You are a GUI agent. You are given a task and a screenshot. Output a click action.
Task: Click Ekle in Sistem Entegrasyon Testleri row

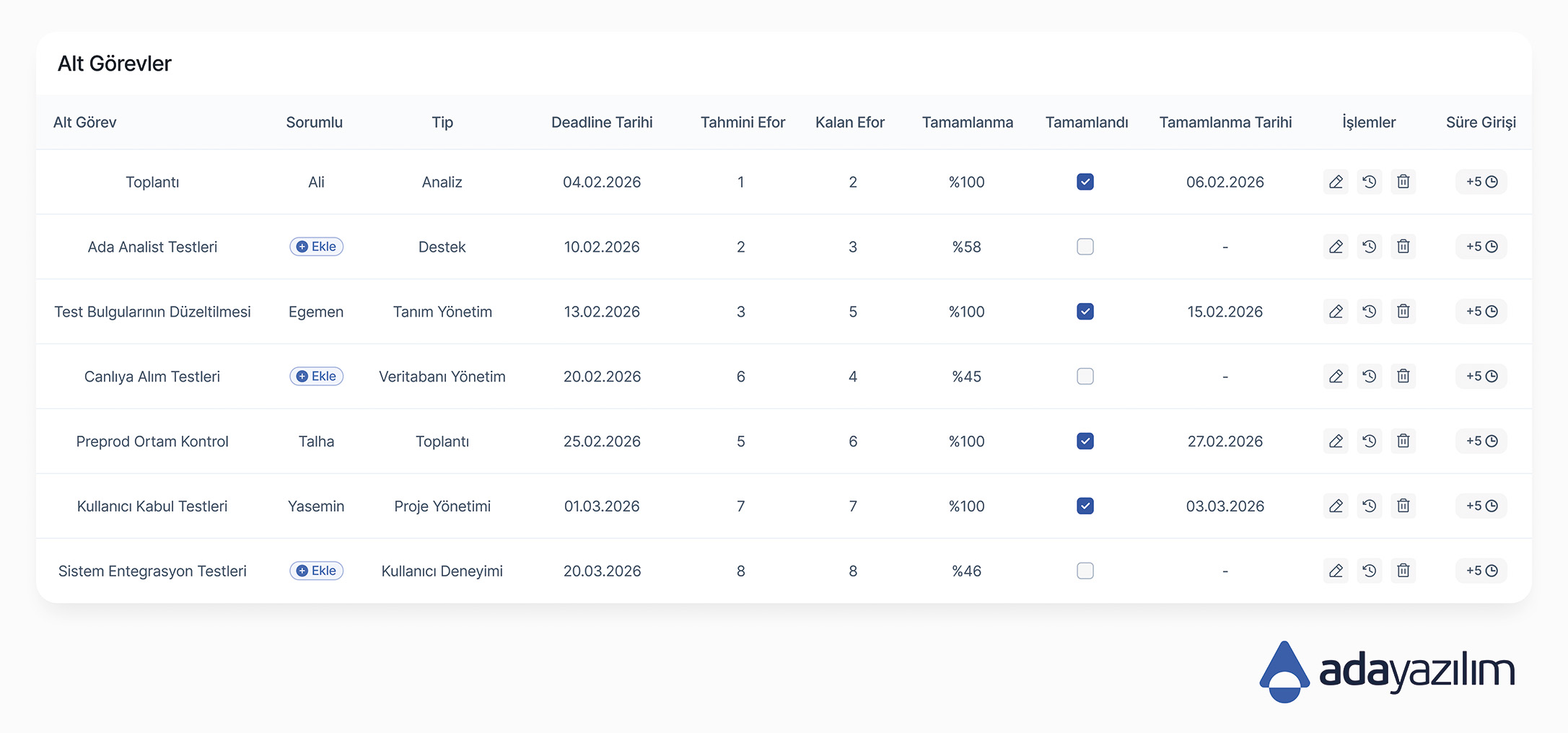pyautogui.click(x=316, y=571)
